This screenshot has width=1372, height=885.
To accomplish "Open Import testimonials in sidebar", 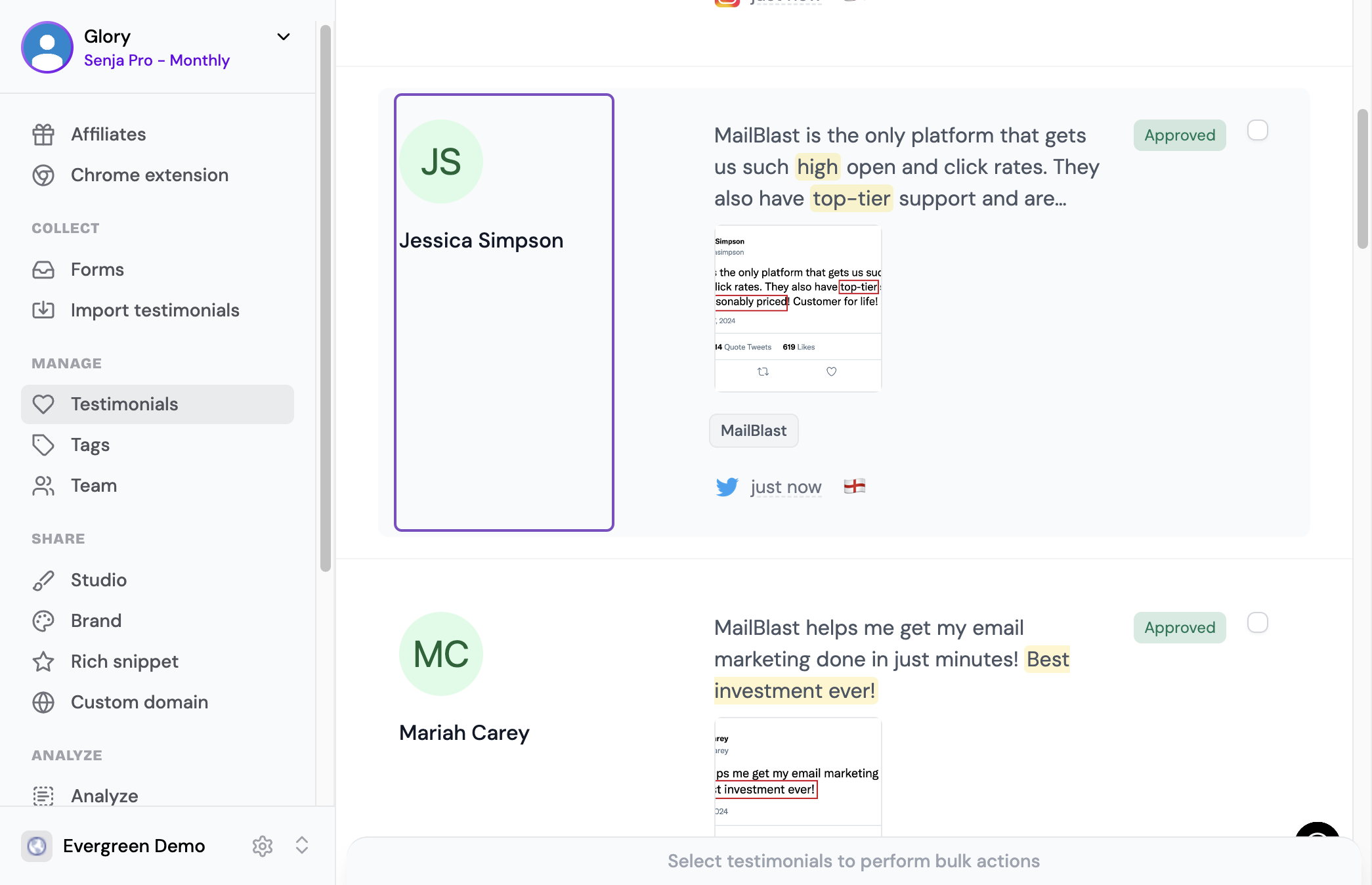I will click(x=158, y=311).
